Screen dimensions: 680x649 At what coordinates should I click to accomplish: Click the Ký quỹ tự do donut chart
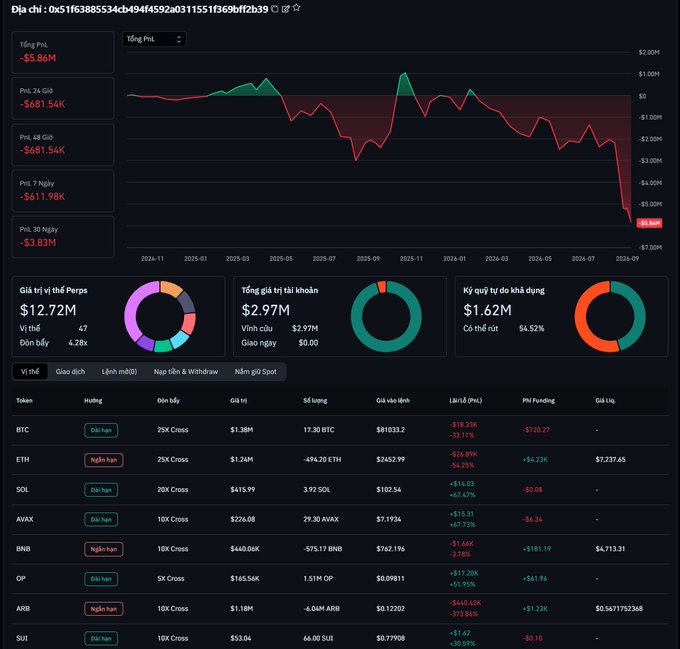[x=610, y=316]
